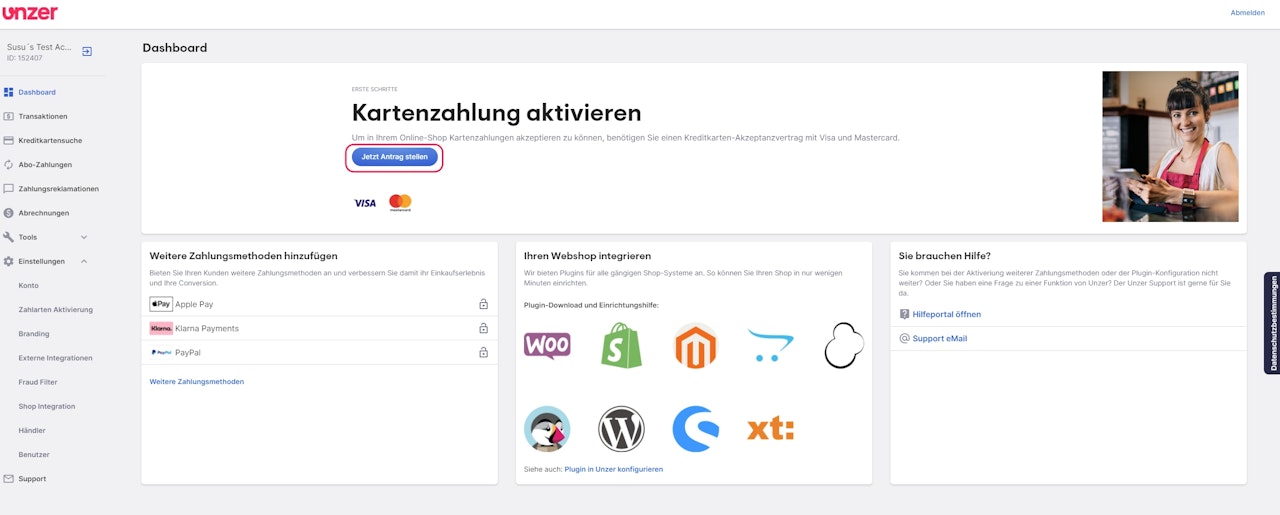This screenshot has height=515, width=1280.
Task: Click the account switch icon beside Susu's Test
Action: 87,51
